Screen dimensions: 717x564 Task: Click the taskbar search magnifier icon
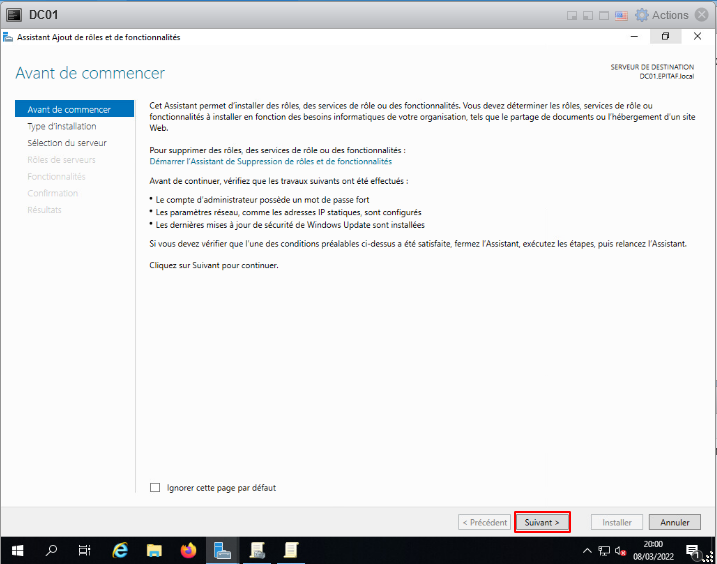[x=52, y=550]
